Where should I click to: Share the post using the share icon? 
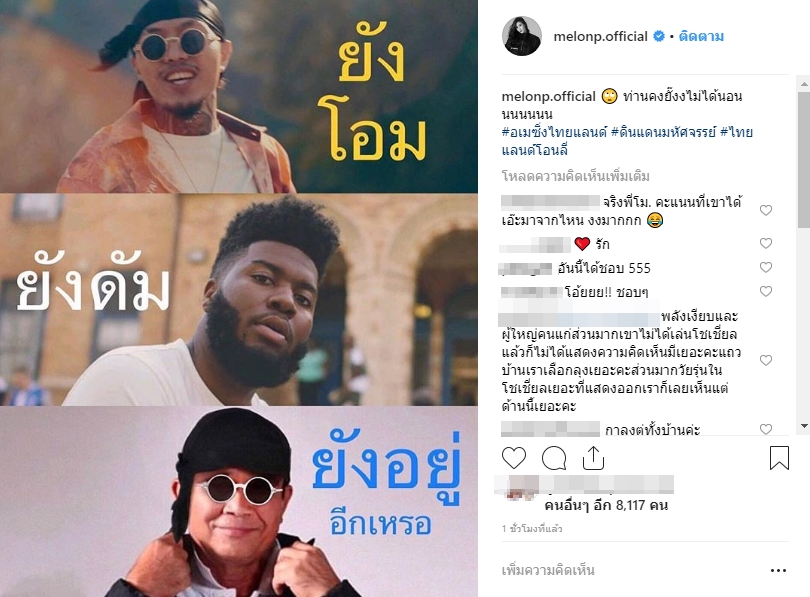click(593, 458)
